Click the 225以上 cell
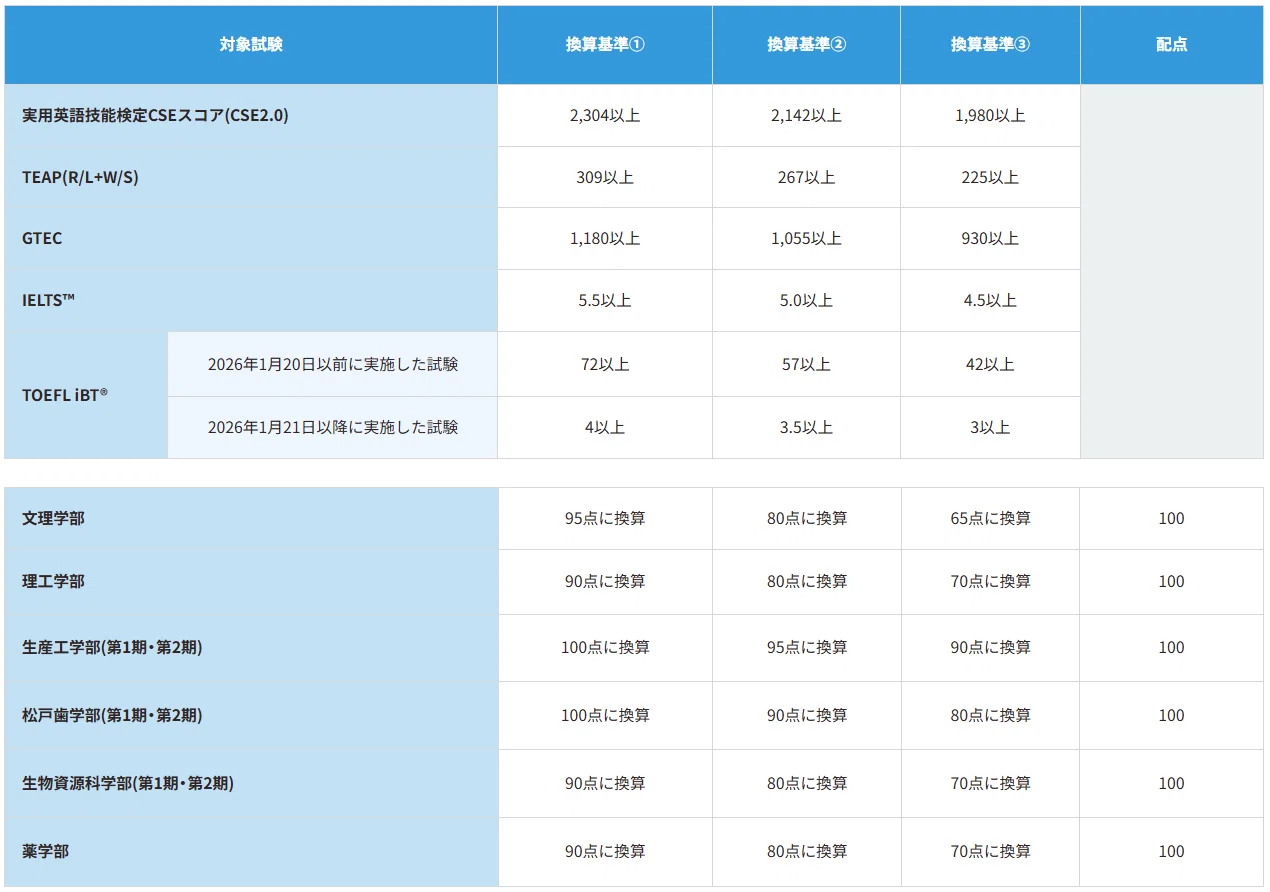This screenshot has width=1270, height=892. click(x=990, y=177)
